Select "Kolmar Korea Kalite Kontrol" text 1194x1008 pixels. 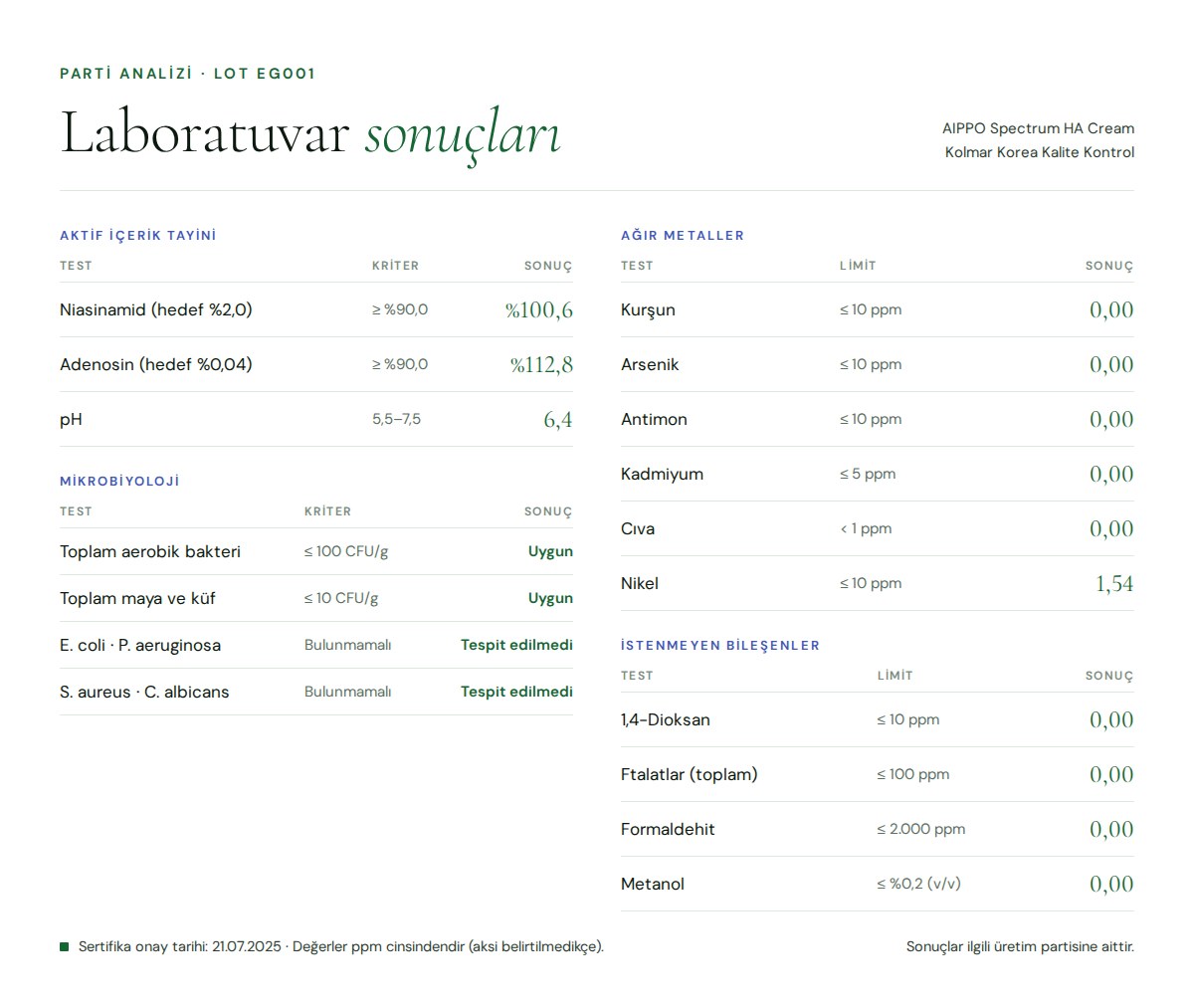coord(1040,152)
